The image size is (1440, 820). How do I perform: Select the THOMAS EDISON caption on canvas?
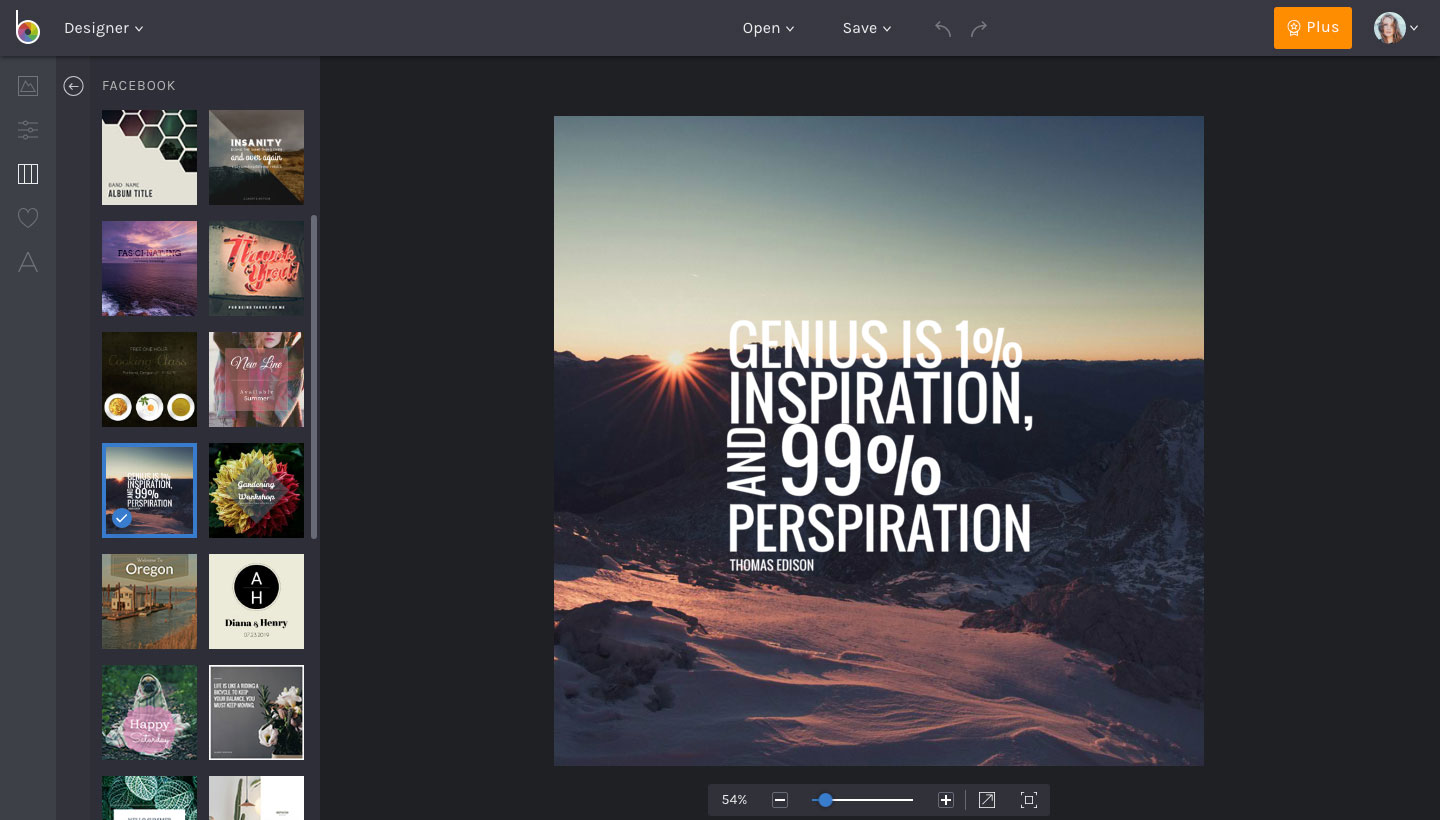(772, 565)
